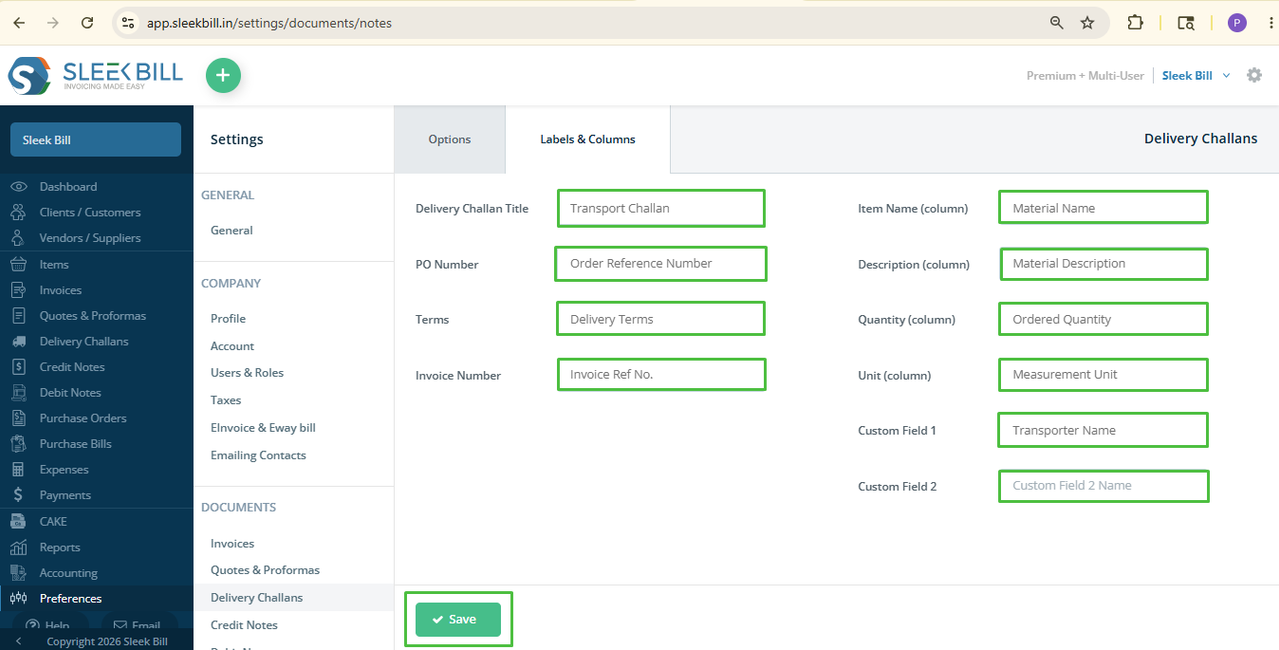Image resolution: width=1279 pixels, height=650 pixels.
Task: Click the Accounting icon
Action: point(18,573)
